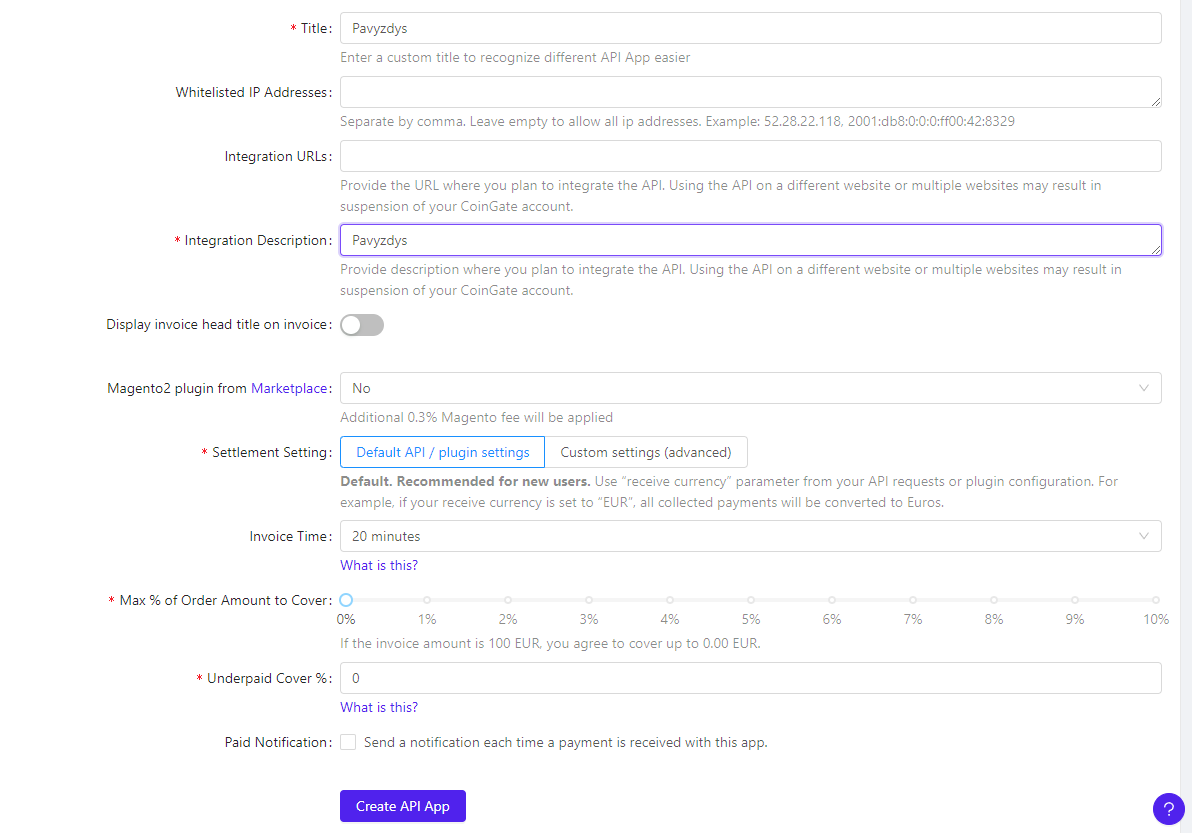
Task: Select Default API / plugin settings
Action: pos(442,452)
